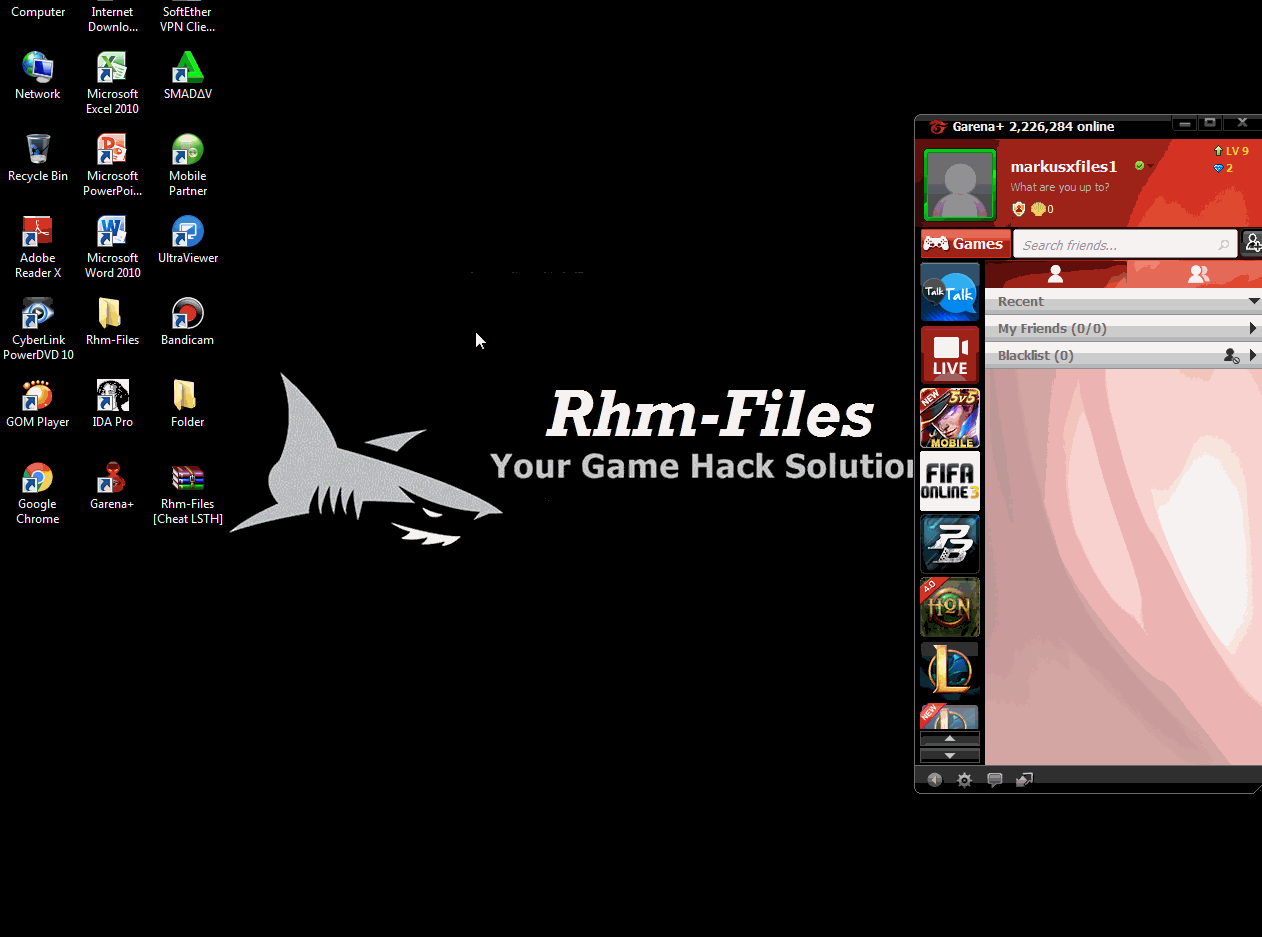Click the gold shells balance icon

[x=1037, y=209]
